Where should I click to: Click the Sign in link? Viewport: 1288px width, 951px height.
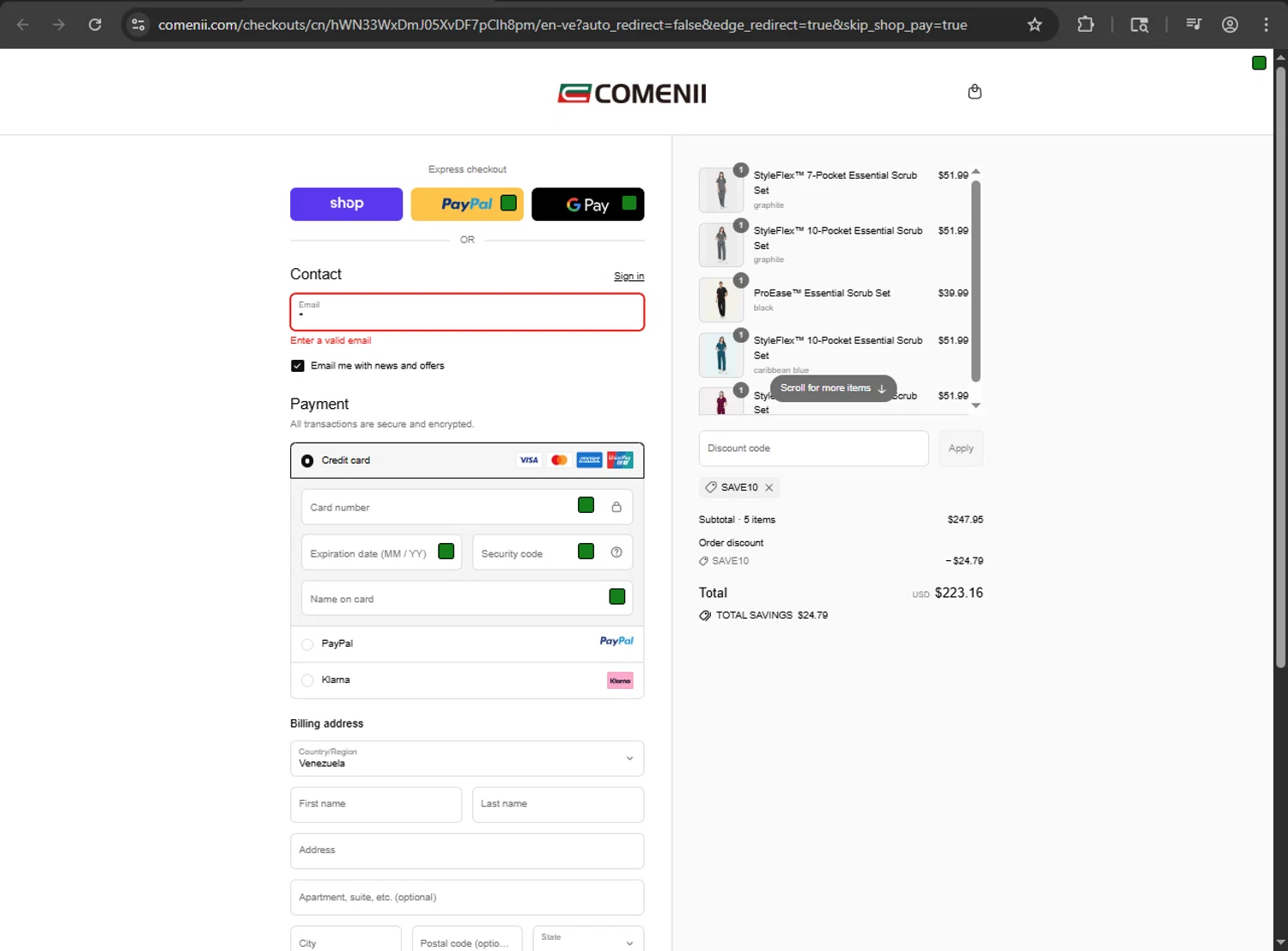click(629, 276)
